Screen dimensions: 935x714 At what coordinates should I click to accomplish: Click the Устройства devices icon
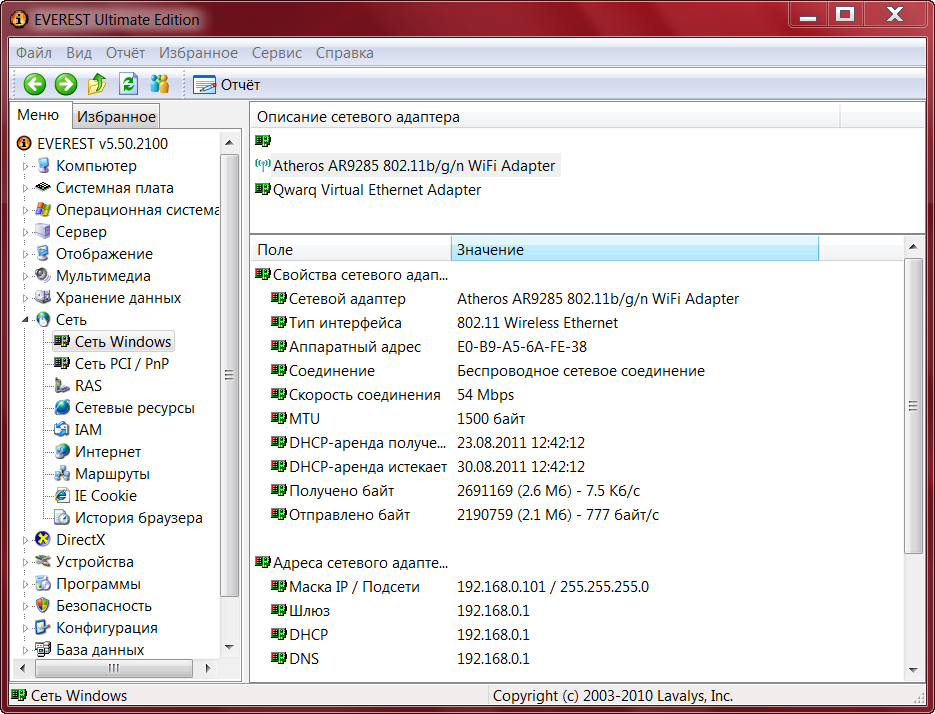click(43, 561)
